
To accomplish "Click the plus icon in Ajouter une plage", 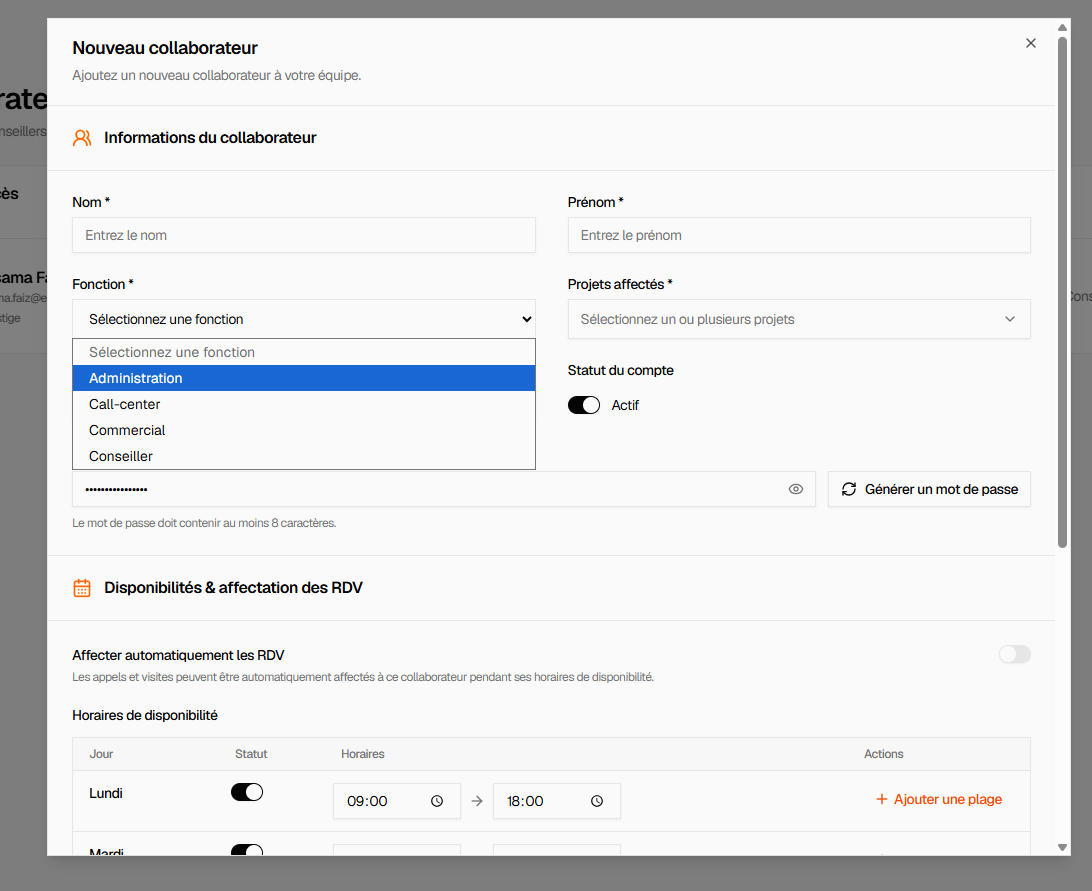I will click(x=882, y=799).
